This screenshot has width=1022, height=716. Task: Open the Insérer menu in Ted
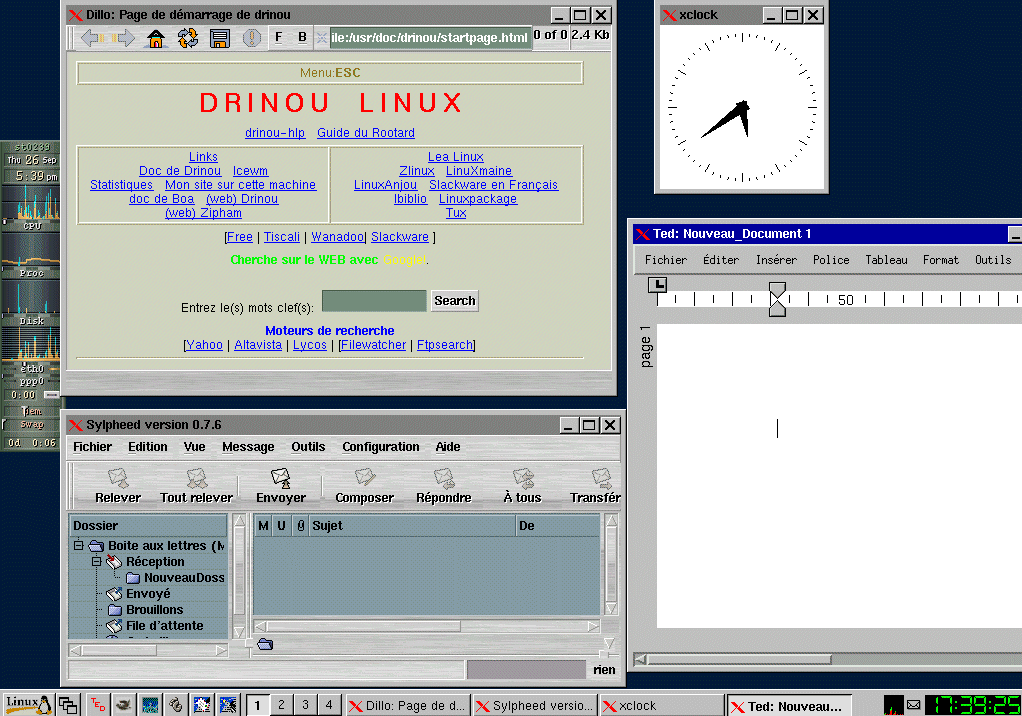(776, 260)
